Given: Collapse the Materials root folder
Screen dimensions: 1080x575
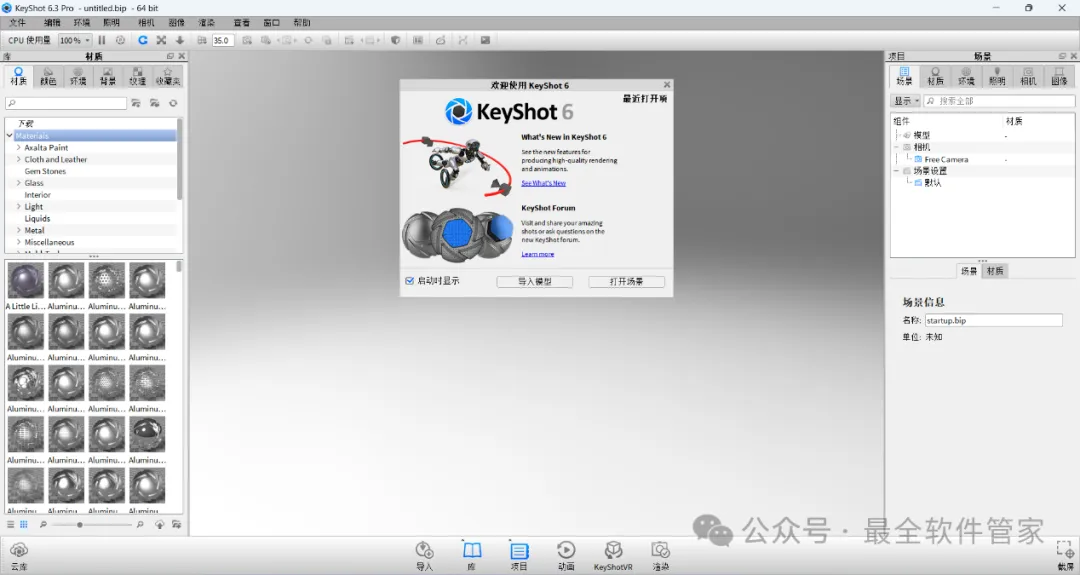Looking at the screenshot, I should [x=10, y=136].
